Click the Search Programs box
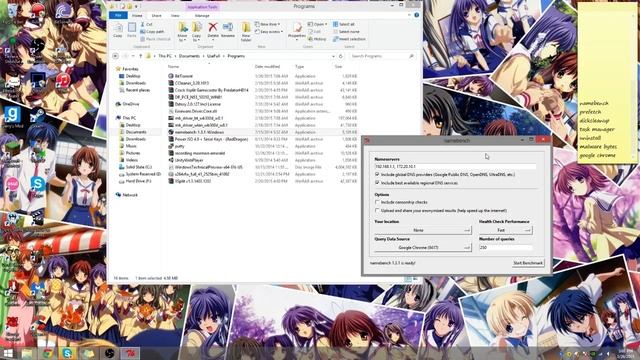Screen dimensions: 640x360 click(382, 56)
